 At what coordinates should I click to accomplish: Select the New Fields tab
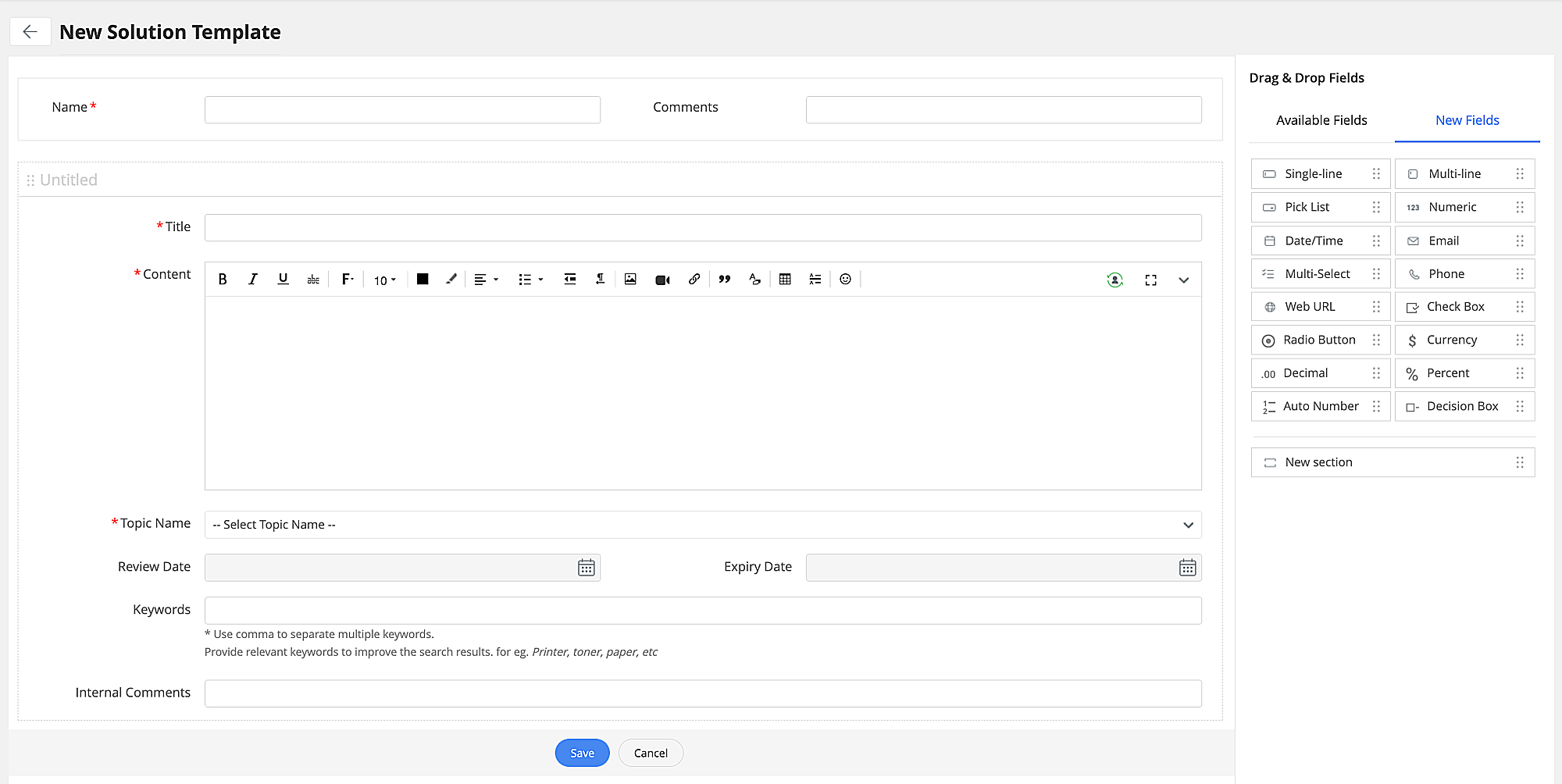point(1467,120)
